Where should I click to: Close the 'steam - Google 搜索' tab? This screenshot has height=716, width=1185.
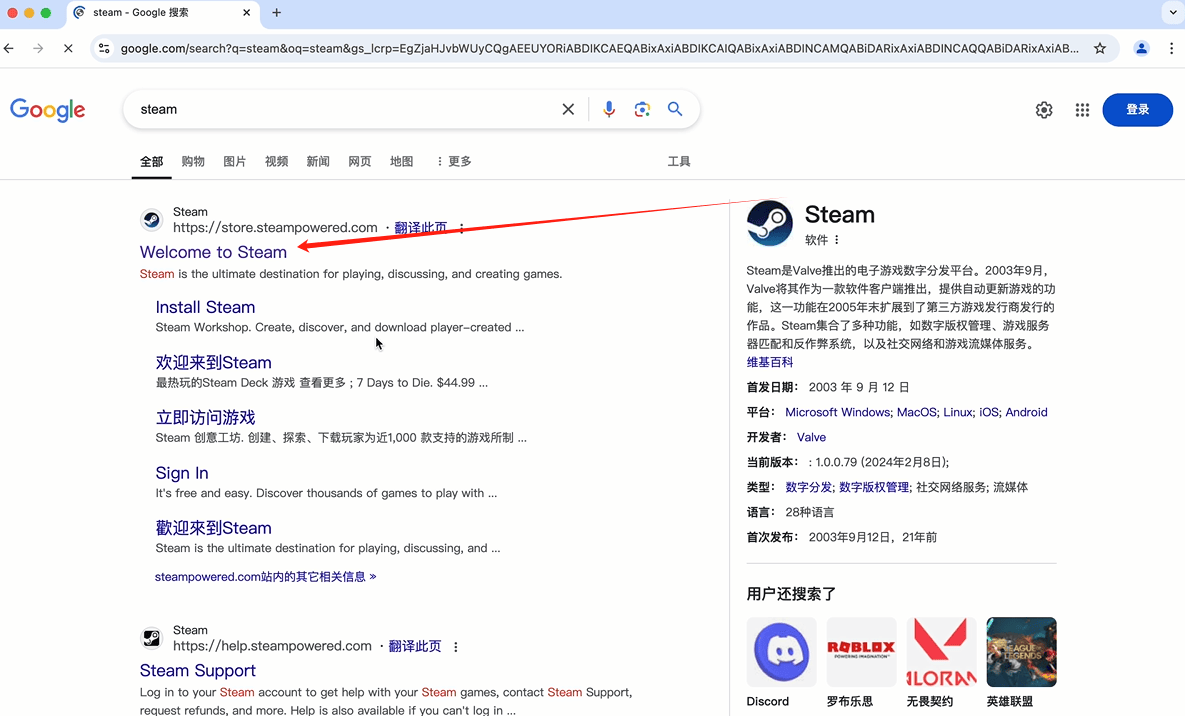pos(246,13)
